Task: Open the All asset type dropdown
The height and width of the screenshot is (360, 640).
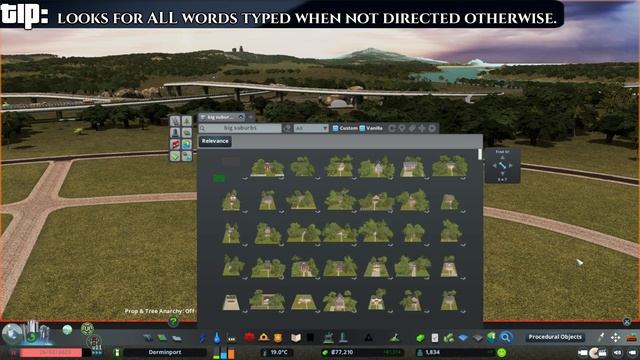Action: [x=311, y=128]
